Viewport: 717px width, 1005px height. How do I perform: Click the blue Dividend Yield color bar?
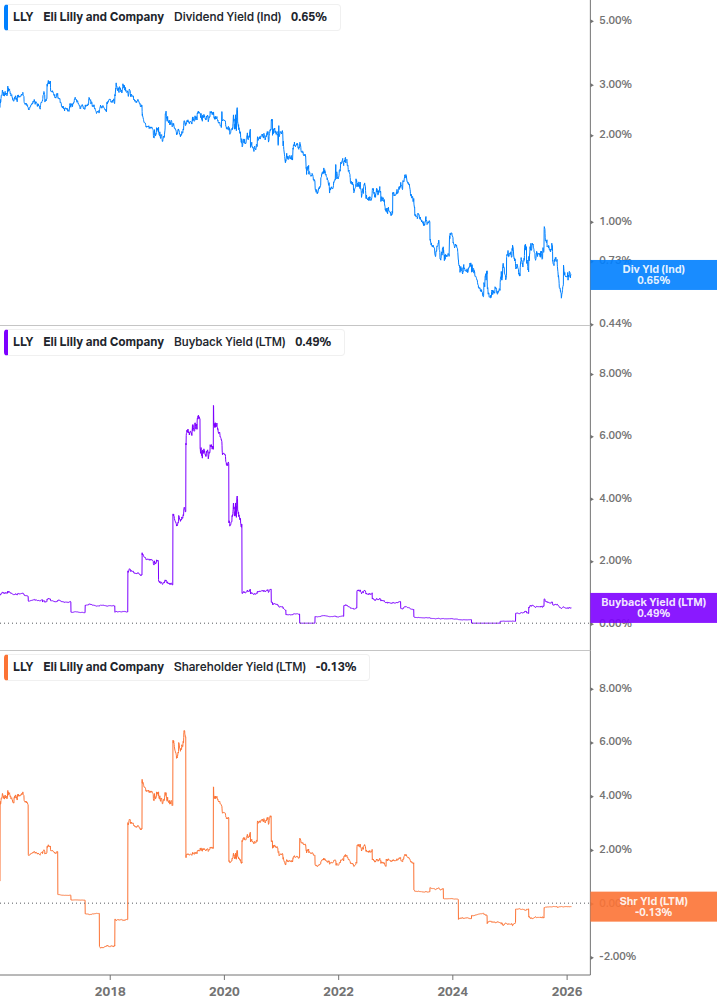(6, 17)
